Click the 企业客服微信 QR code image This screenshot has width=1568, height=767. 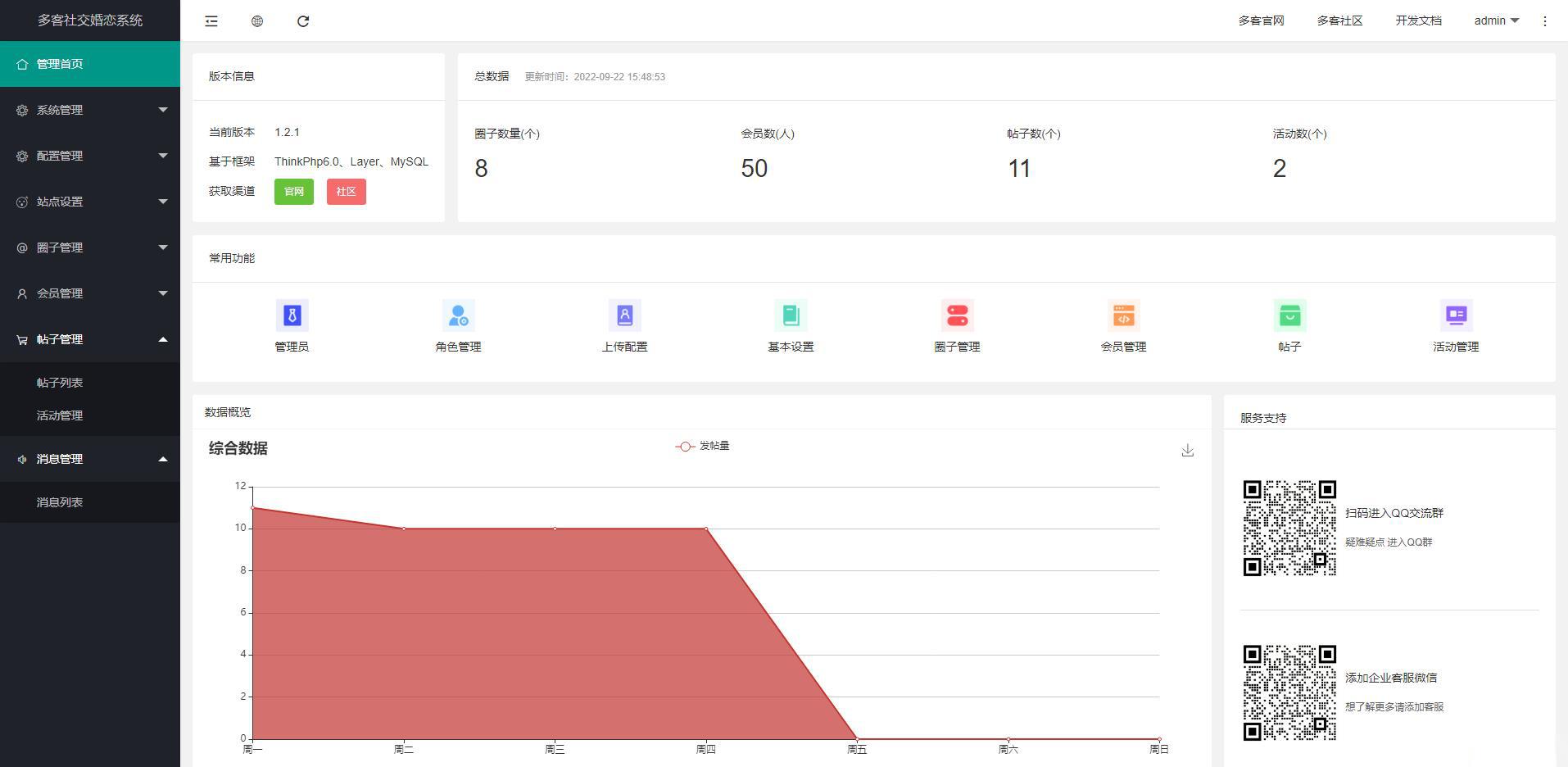coord(1290,693)
